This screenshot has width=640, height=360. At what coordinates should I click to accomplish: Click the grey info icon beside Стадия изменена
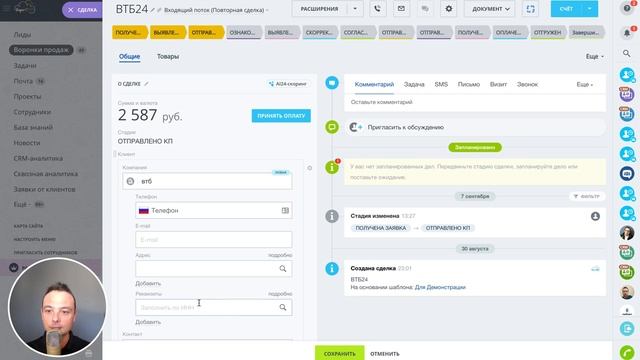(332, 216)
